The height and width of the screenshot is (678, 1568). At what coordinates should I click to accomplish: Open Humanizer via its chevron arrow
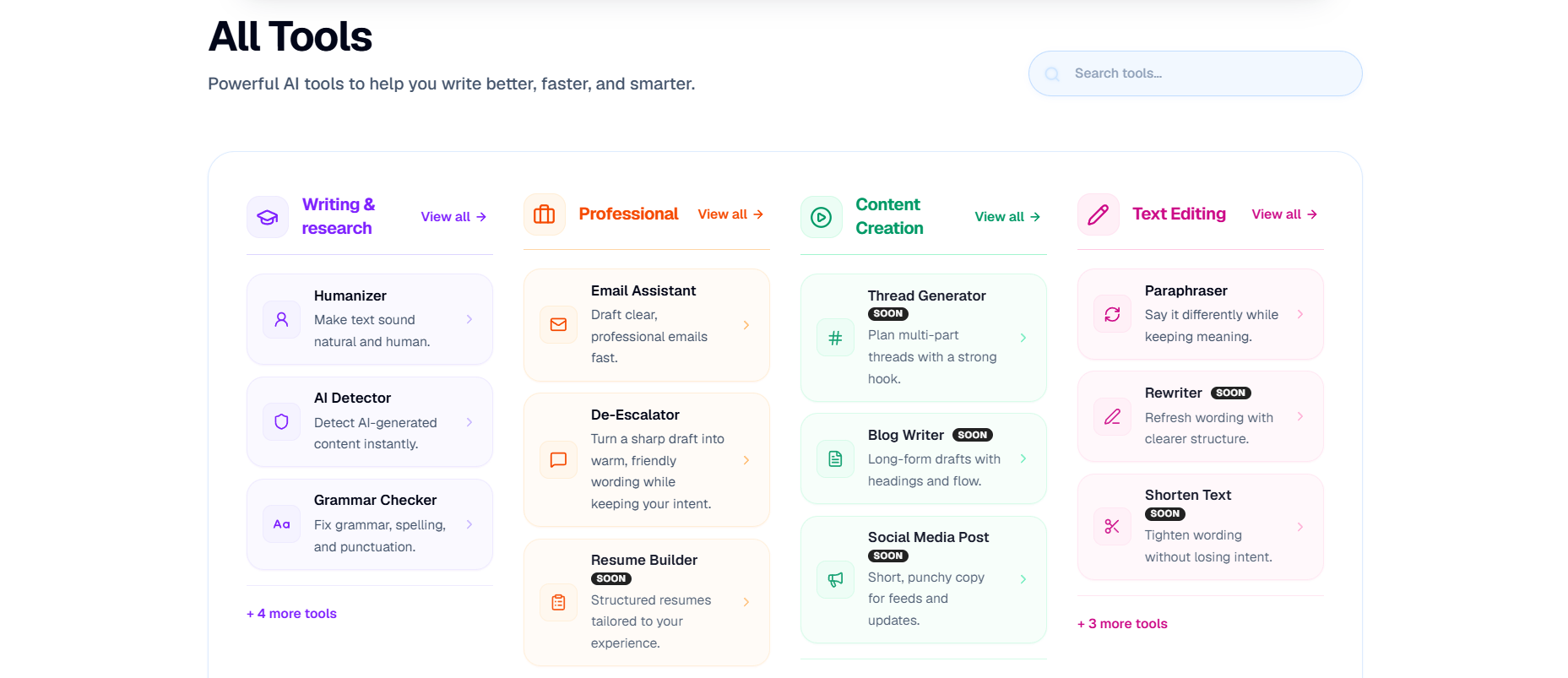click(469, 319)
